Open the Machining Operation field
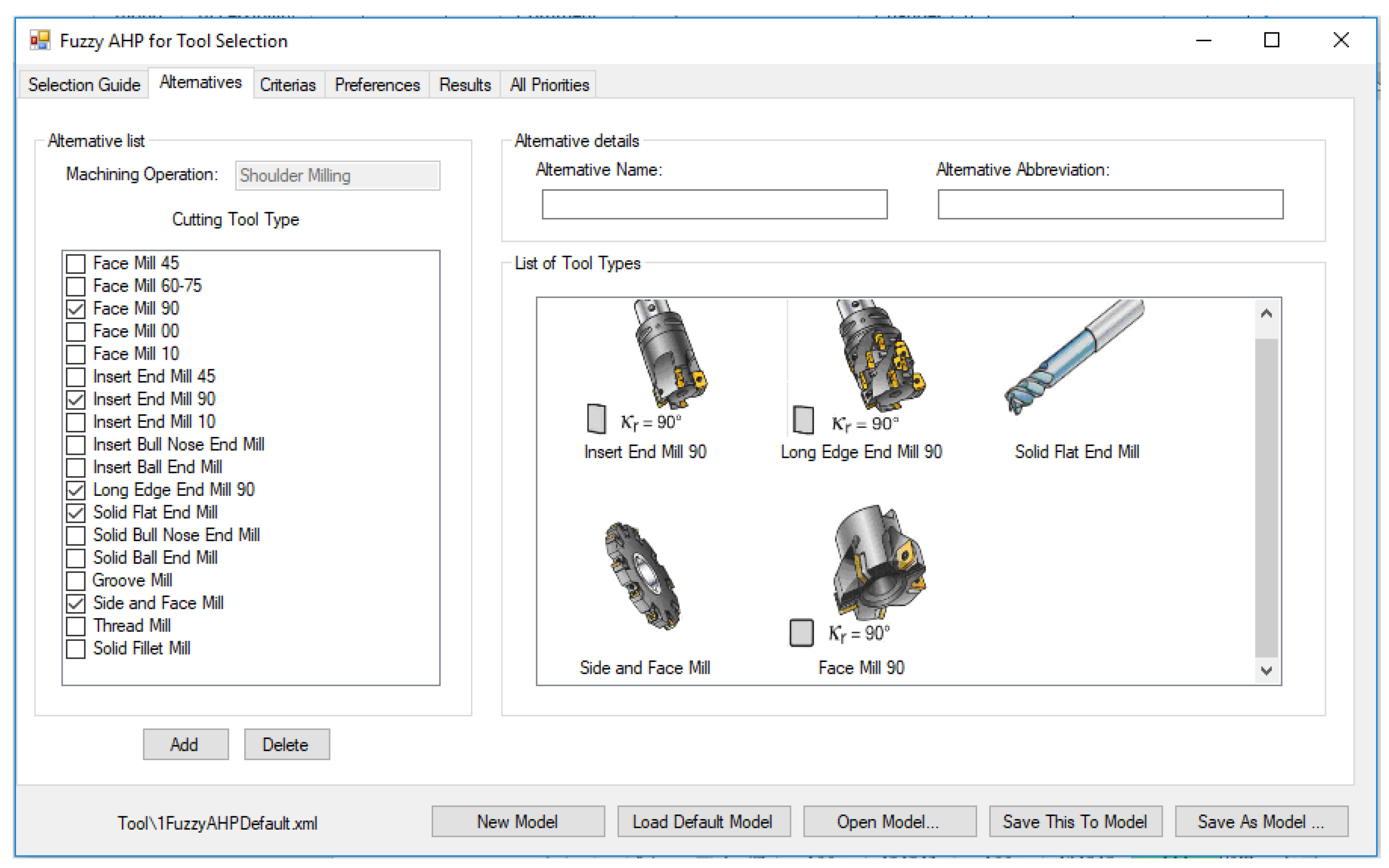 click(337, 175)
